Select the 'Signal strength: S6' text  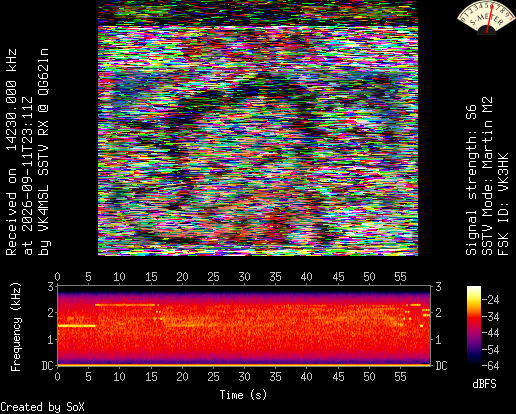(x=471, y=180)
